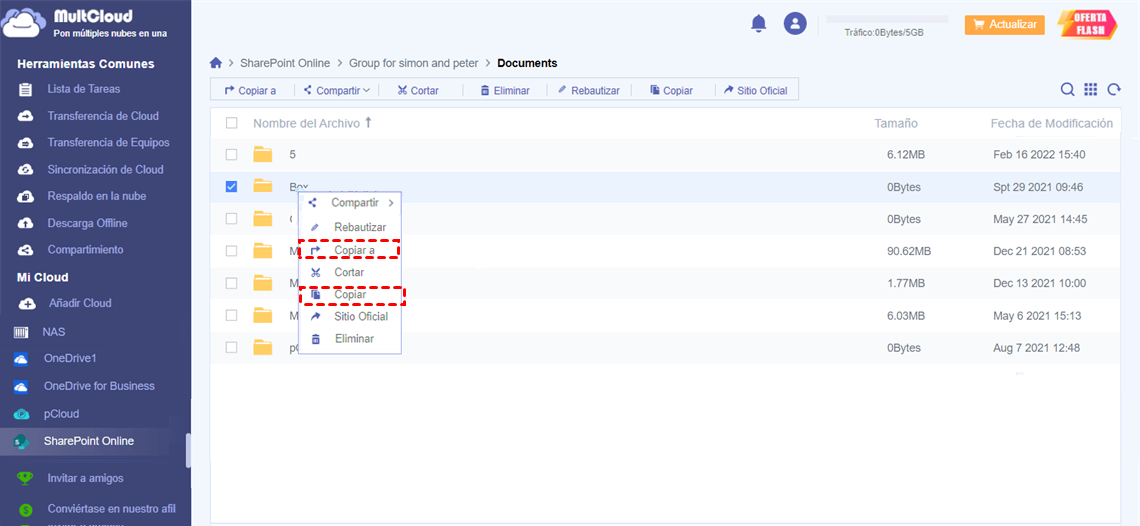
Task: Choose Cortar in the context menu
Action: coord(350,272)
